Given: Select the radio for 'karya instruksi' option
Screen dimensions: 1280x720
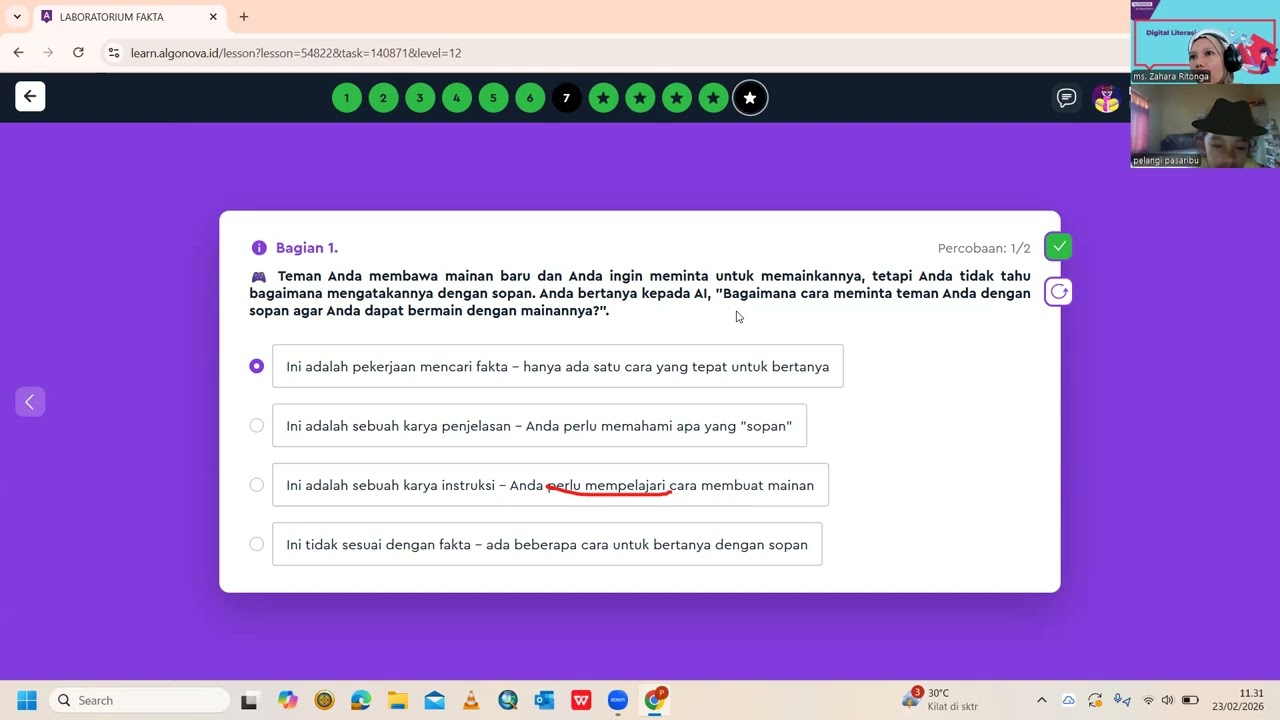Looking at the screenshot, I should coord(257,485).
